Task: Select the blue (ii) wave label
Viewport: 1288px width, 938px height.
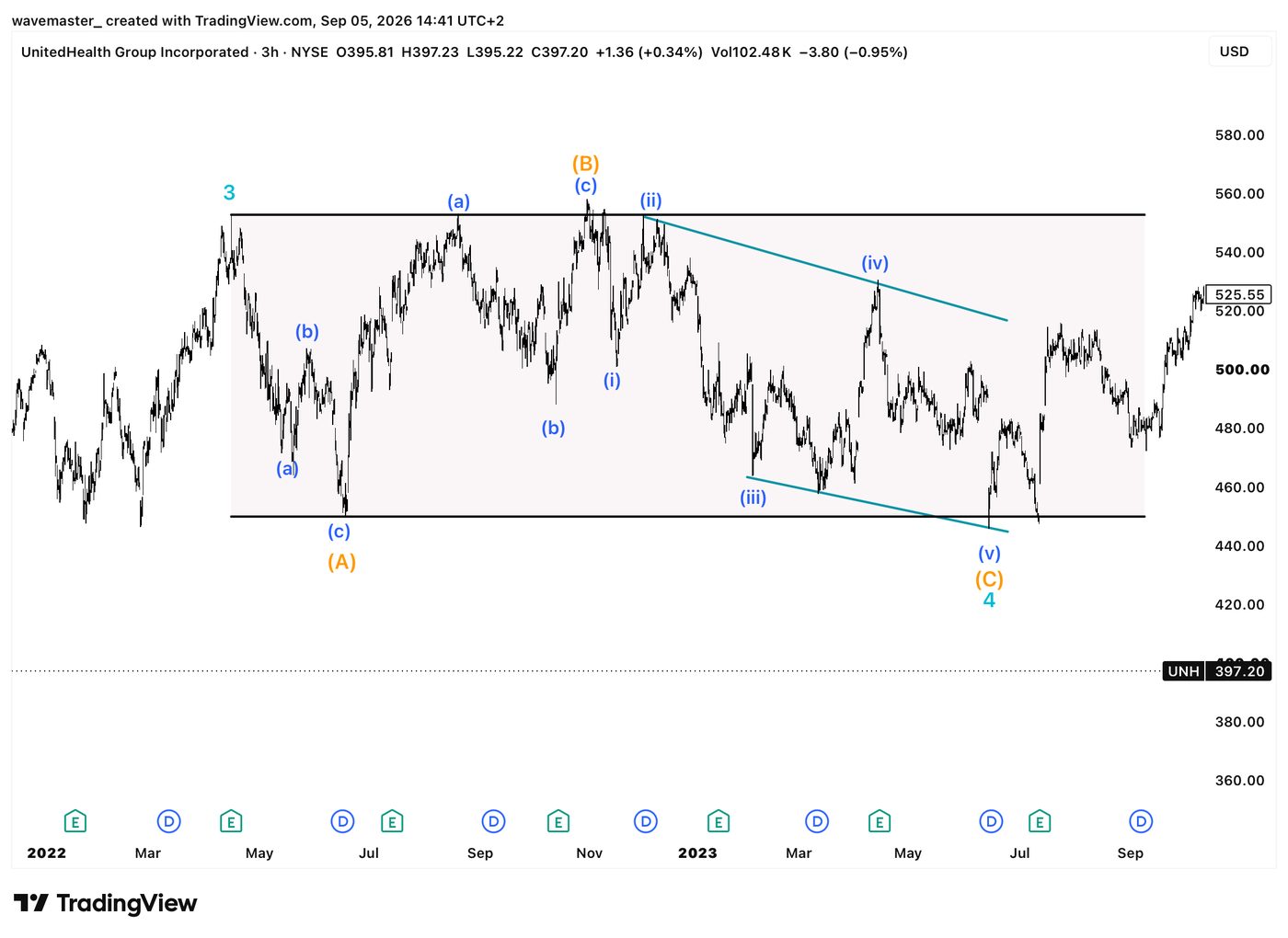Action: (651, 200)
